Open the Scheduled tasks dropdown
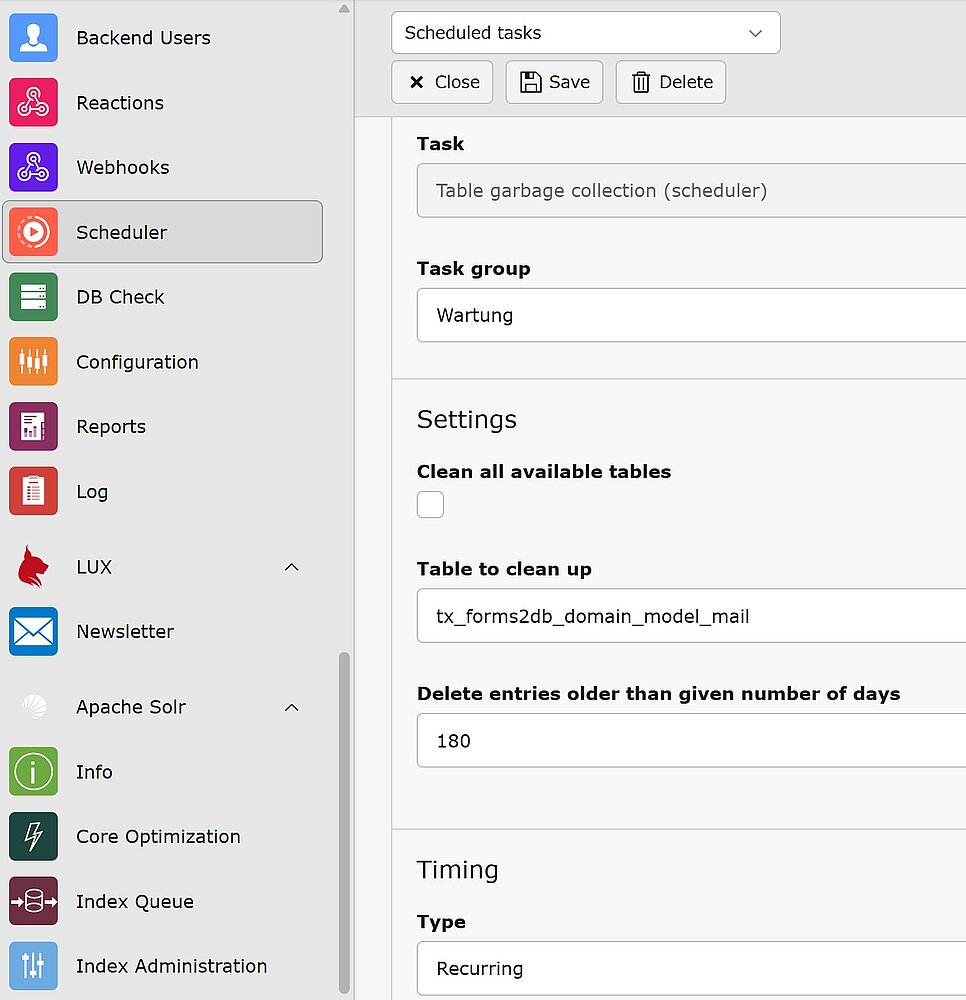Screen dimensions: 966x1000 click(585, 33)
